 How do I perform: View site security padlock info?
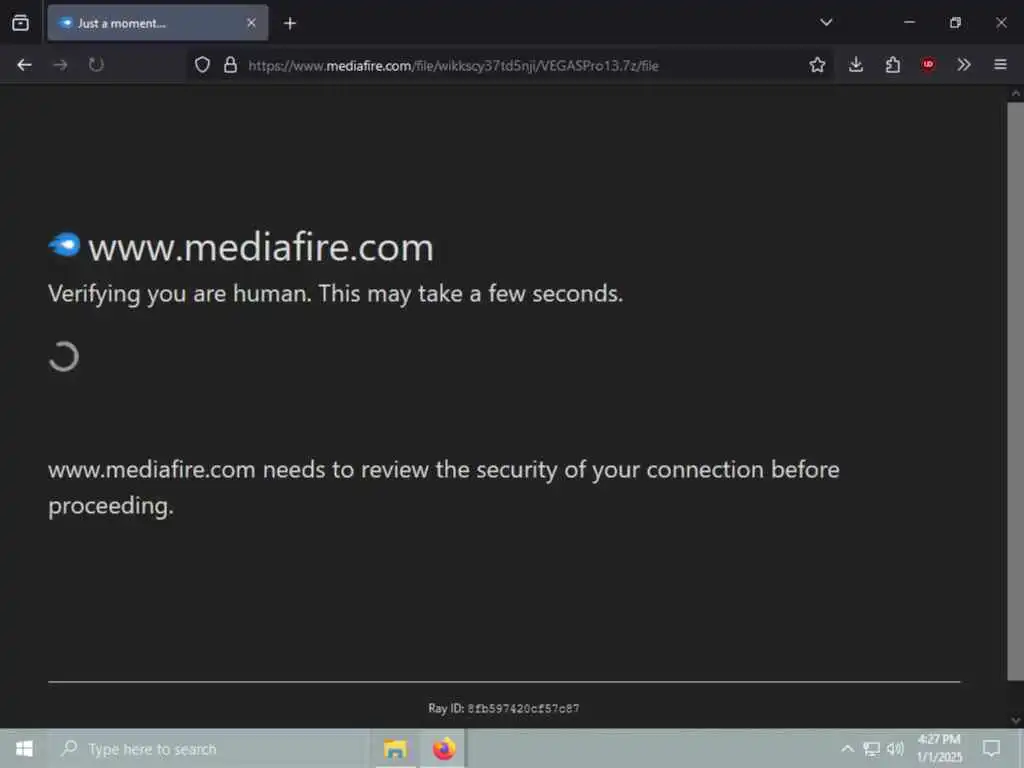(230, 65)
